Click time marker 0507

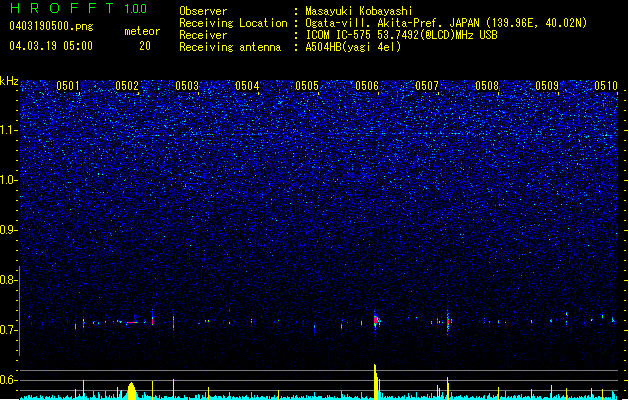click(427, 85)
